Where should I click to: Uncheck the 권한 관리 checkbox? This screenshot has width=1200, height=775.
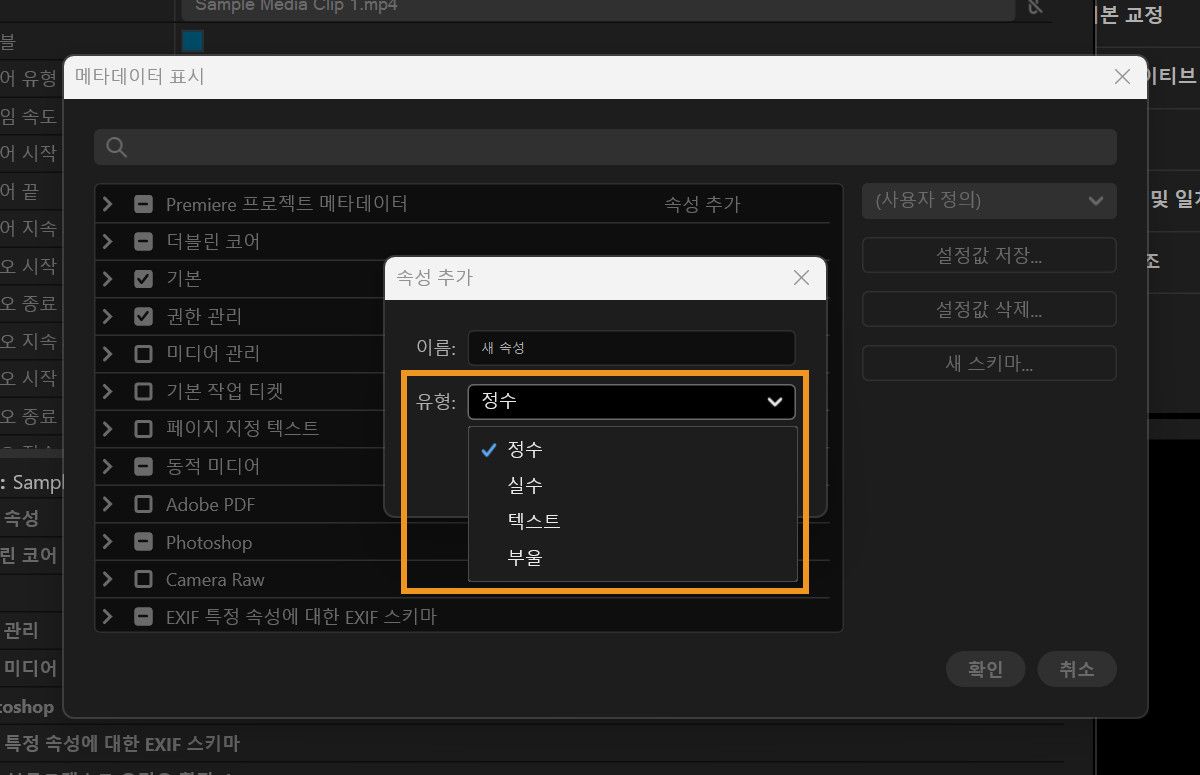143,316
